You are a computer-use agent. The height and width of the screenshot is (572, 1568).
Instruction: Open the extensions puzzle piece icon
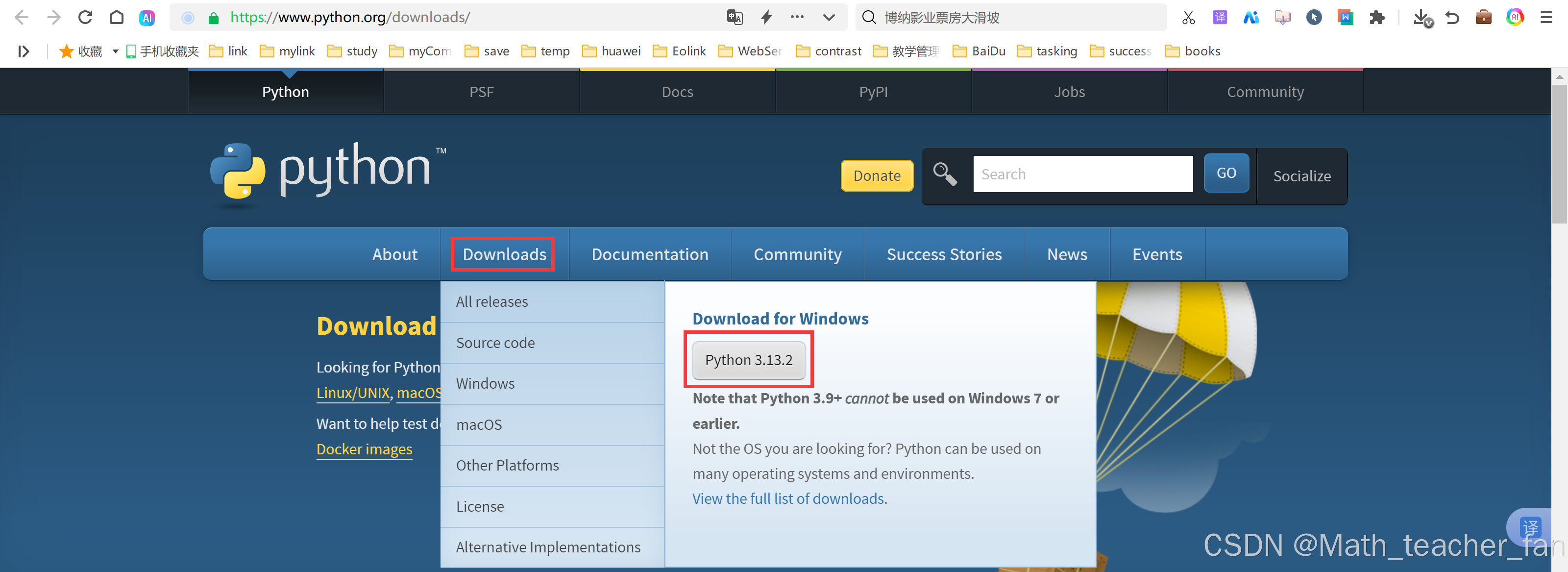(x=1377, y=17)
